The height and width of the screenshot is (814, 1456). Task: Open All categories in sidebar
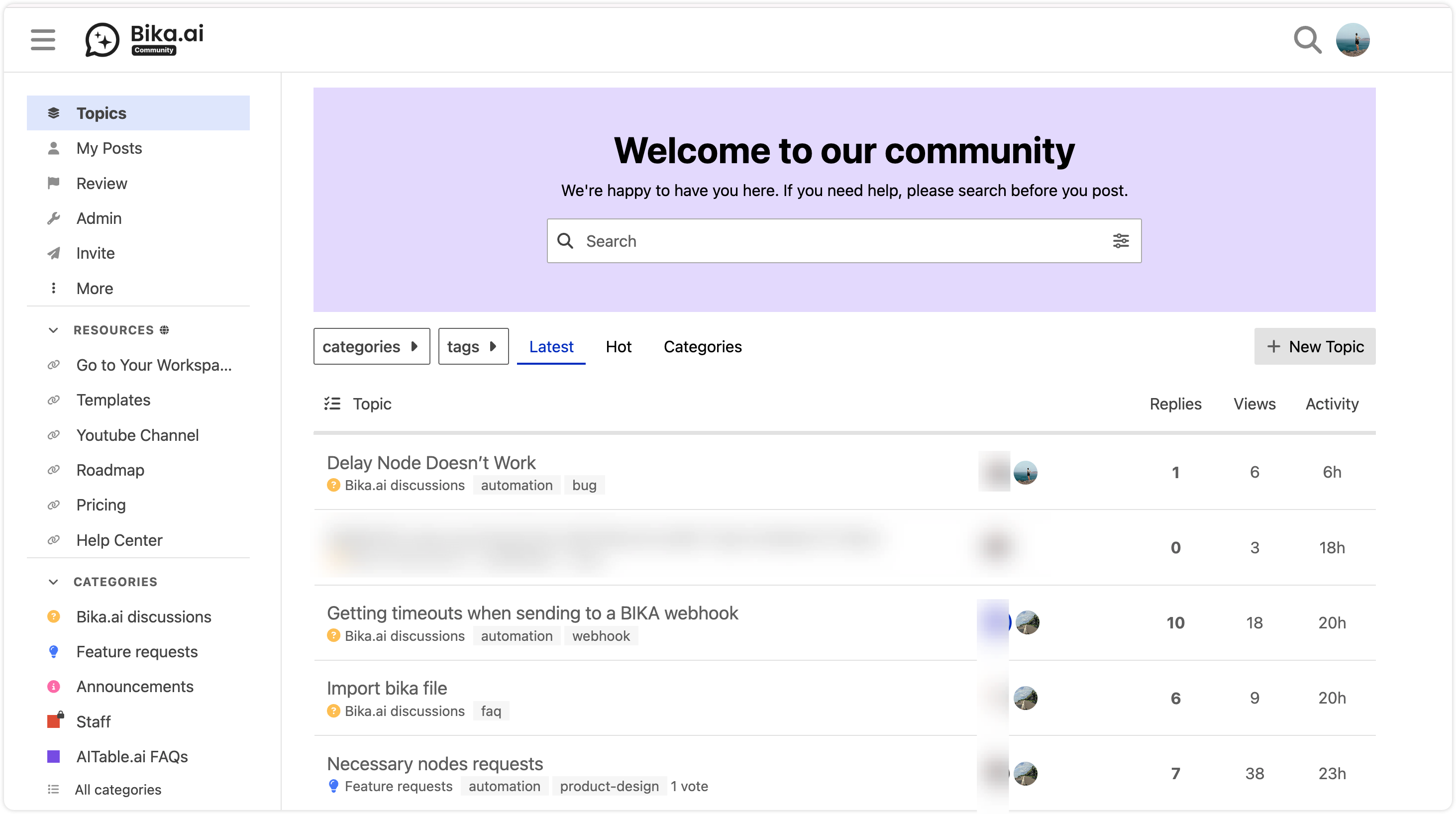(138, 789)
